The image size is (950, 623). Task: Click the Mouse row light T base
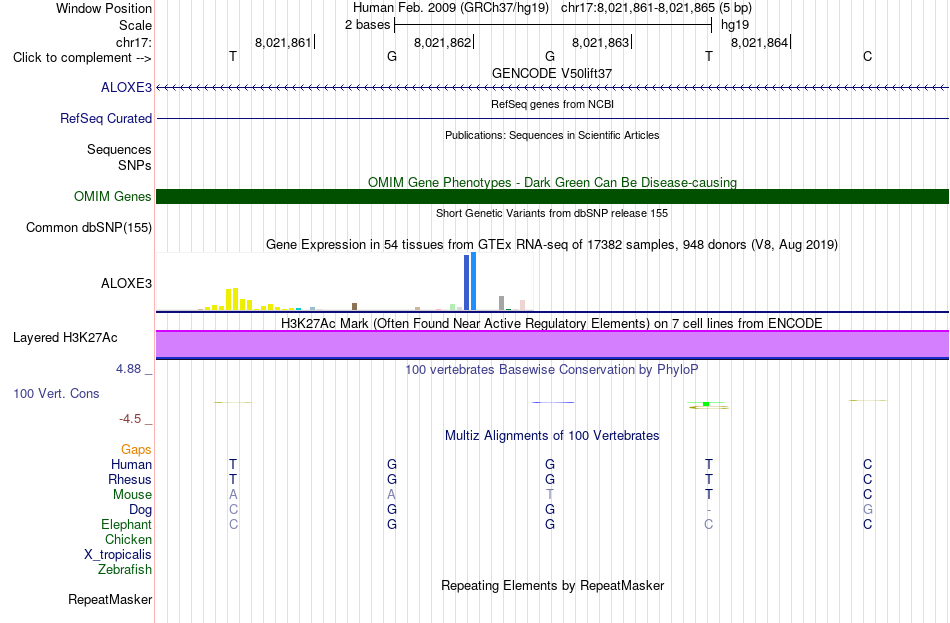550,495
